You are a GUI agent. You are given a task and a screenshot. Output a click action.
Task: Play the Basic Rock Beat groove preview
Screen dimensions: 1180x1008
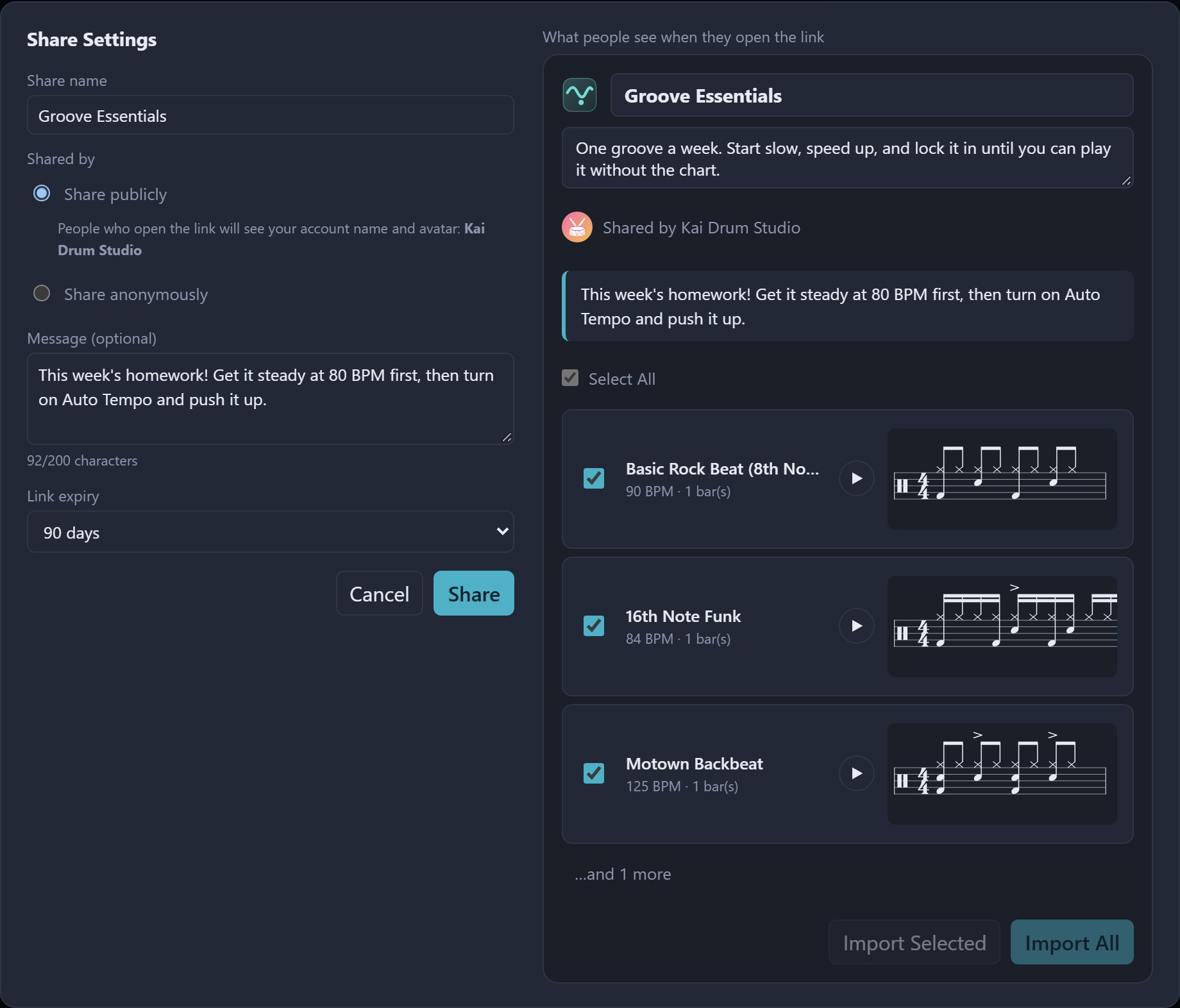[x=856, y=478]
